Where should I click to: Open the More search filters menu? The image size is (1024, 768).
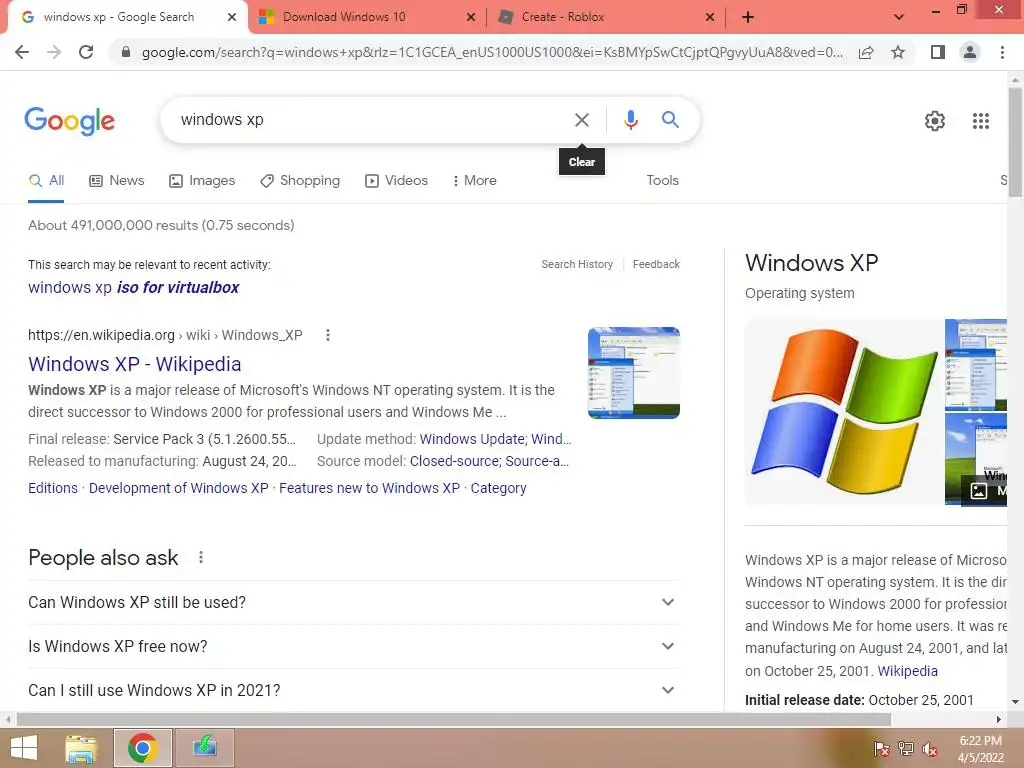point(475,180)
